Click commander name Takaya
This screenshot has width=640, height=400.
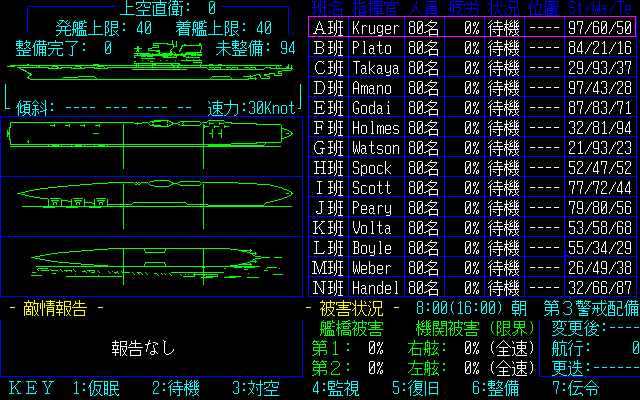pos(376,68)
